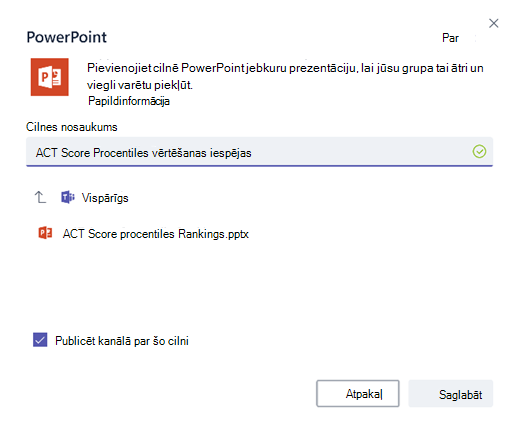This screenshot has width=520, height=434.
Task: Focus the Cilnes nosaukums text field
Action: pos(259,152)
